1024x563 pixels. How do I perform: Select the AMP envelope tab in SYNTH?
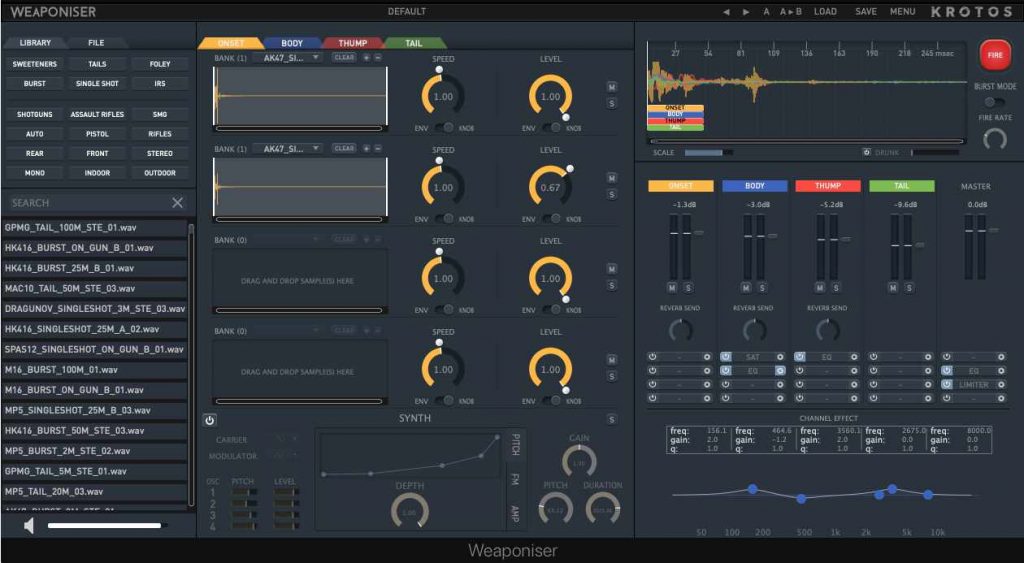click(515, 513)
